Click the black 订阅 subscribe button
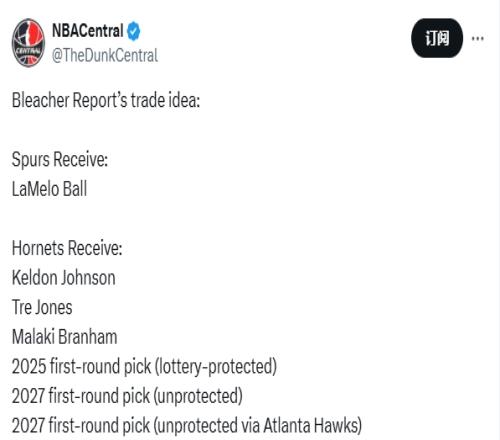Image resolution: width=500 pixels, height=440 pixels. 437,38
